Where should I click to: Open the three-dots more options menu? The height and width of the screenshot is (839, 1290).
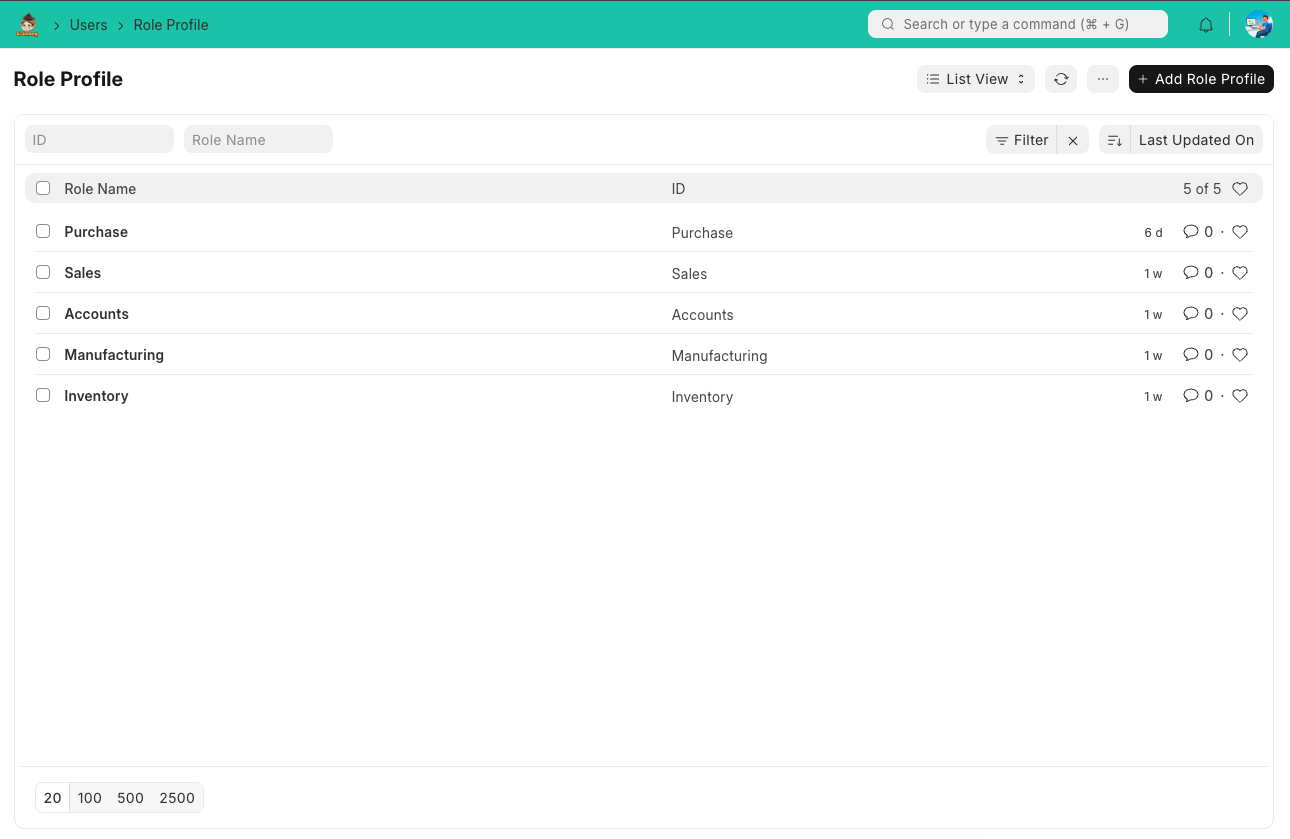click(x=1102, y=79)
